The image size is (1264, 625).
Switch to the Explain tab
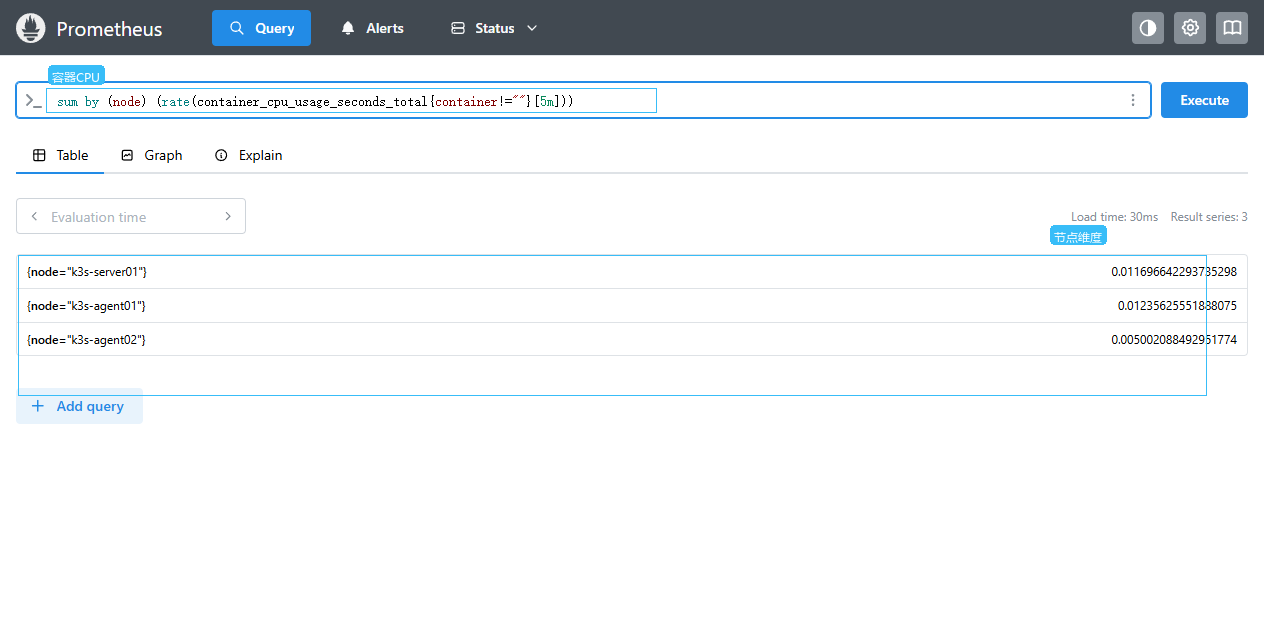(249, 155)
